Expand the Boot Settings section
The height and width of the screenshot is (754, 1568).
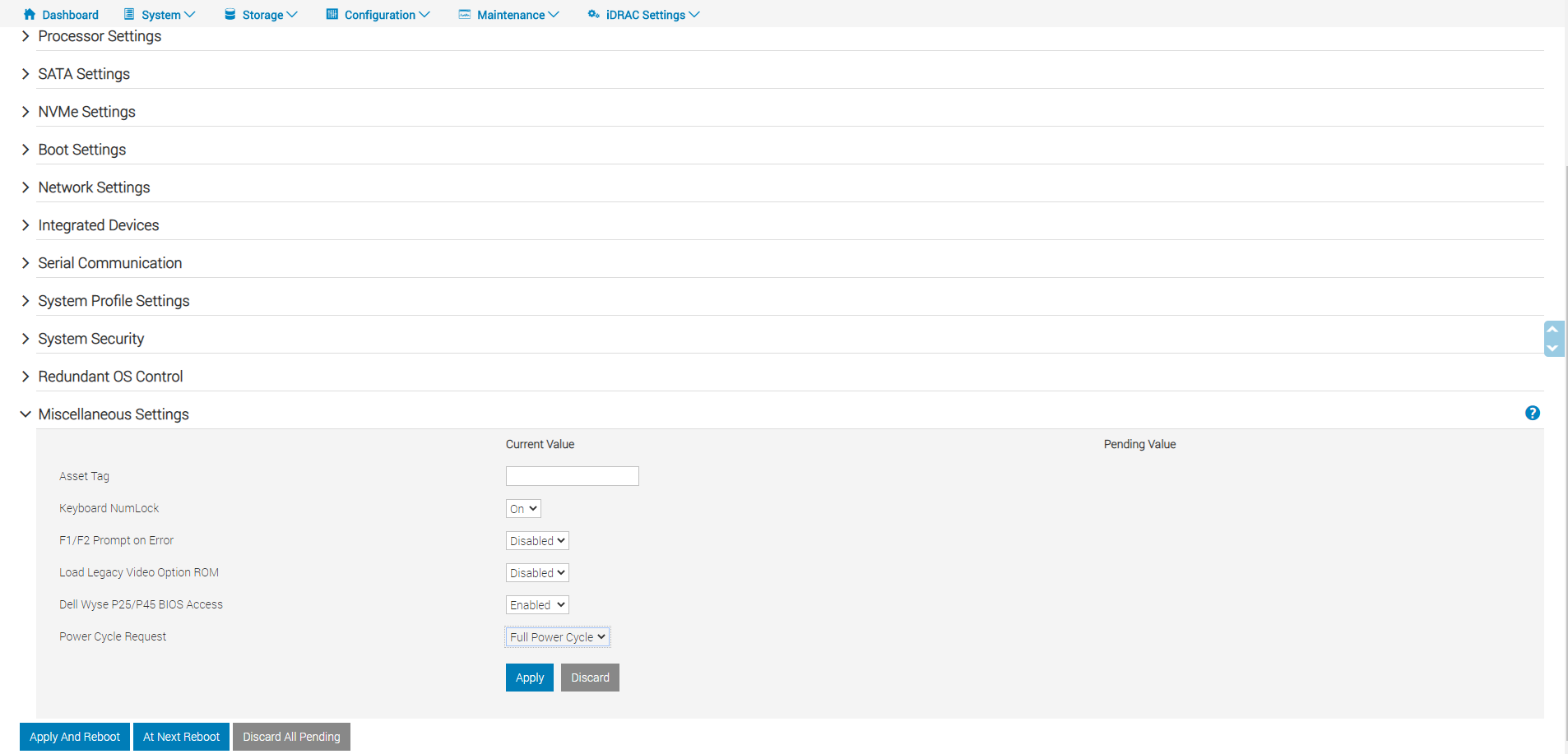81,149
